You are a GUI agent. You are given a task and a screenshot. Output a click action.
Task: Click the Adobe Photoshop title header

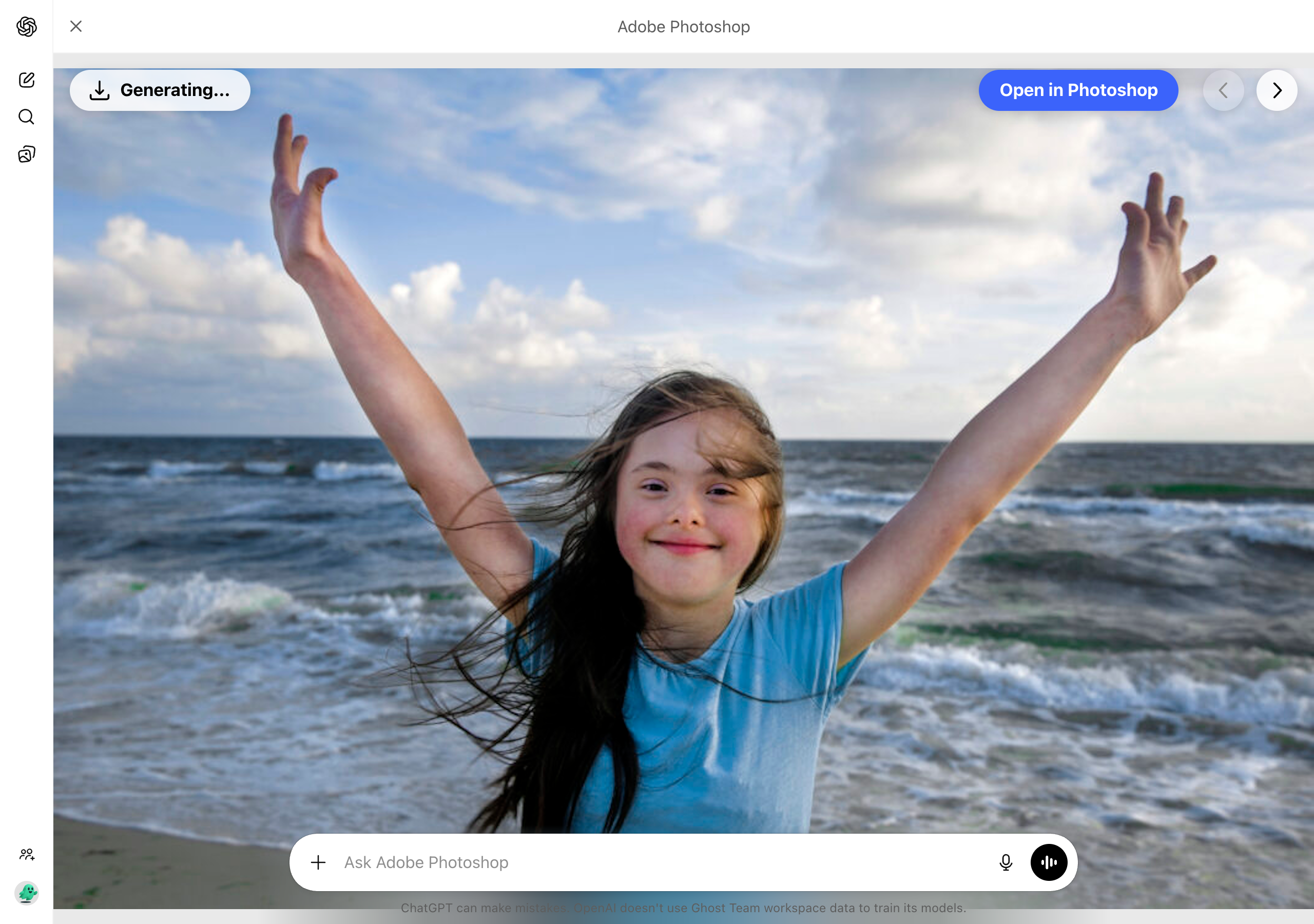pyautogui.click(x=683, y=26)
